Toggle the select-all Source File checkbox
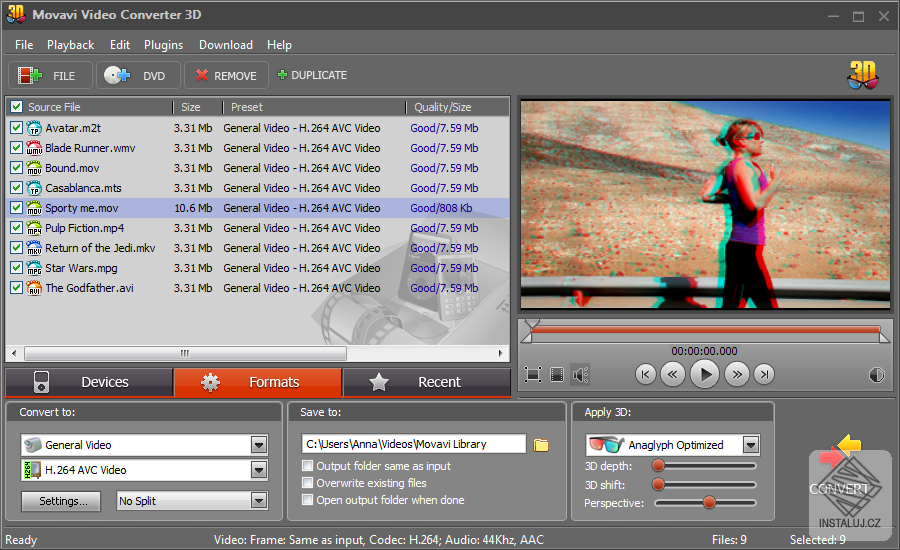The width and height of the screenshot is (900, 550). click(x=17, y=107)
